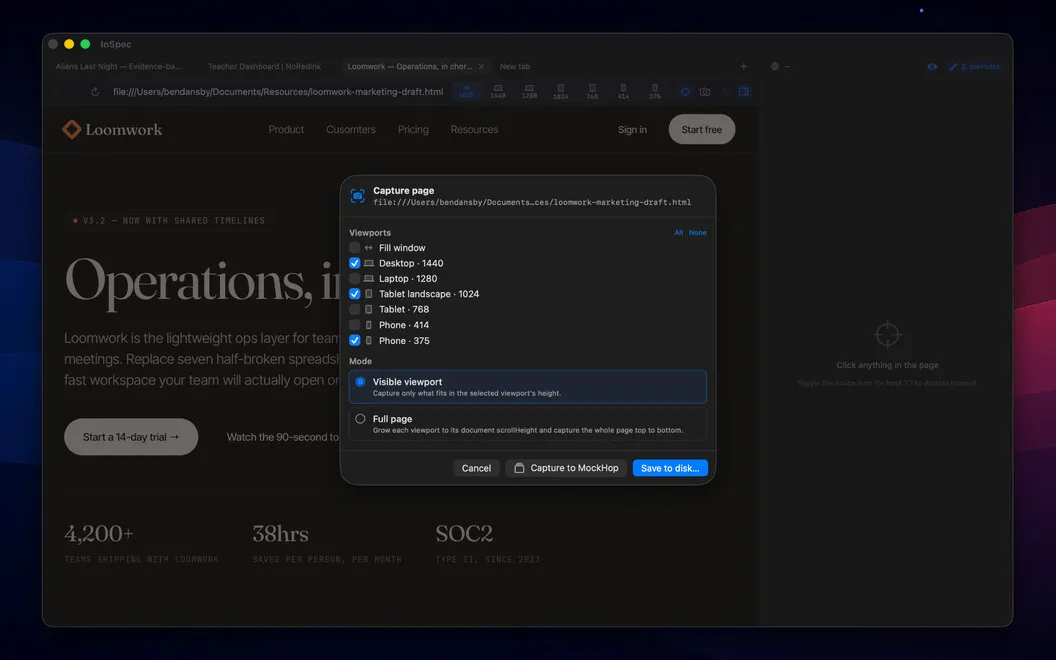Focus the file URL address field
Viewport: 1056px width, 660px height.
pyautogui.click(x=278, y=92)
